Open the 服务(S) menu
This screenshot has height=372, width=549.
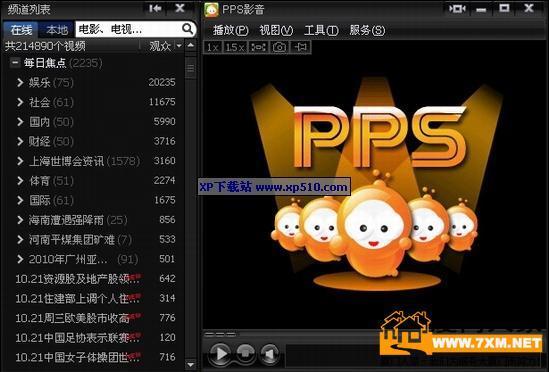[367, 30]
